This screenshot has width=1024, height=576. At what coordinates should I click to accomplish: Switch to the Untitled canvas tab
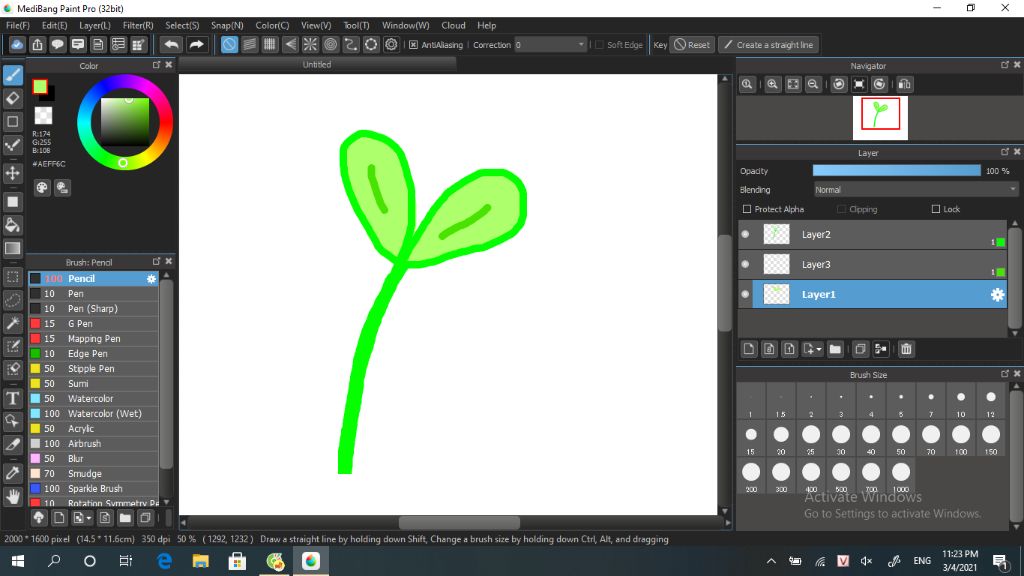coord(317,65)
